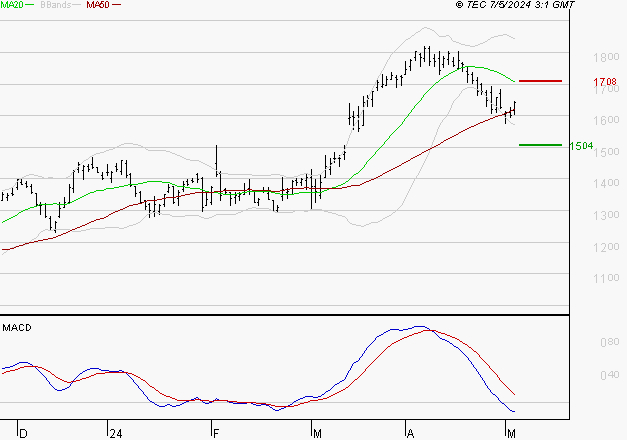Viewport: 627px width, 440px height.
Task: Click the MA50 legend label
Action: 98,5
